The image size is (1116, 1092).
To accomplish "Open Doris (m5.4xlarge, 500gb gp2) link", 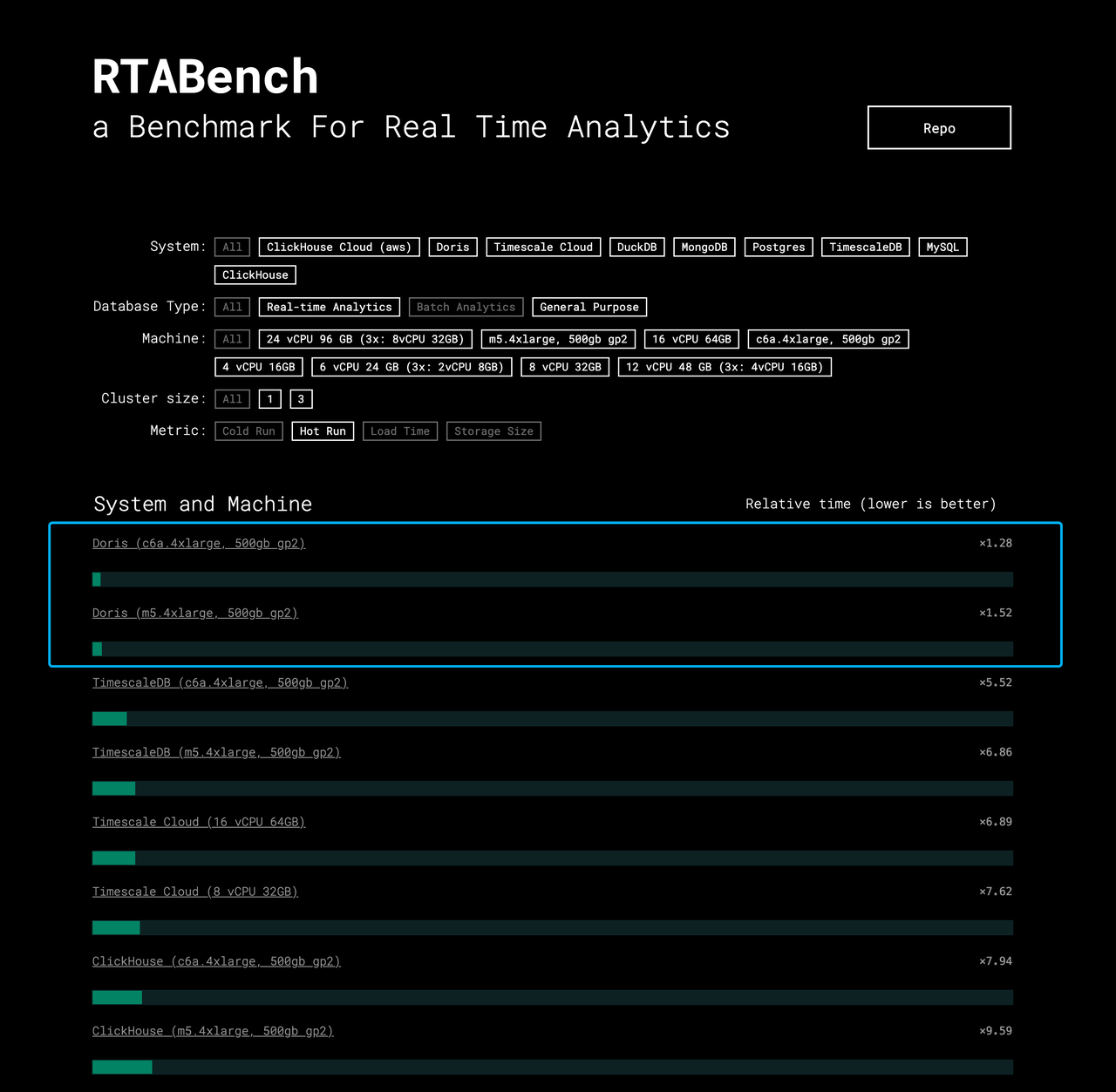I will pos(195,613).
